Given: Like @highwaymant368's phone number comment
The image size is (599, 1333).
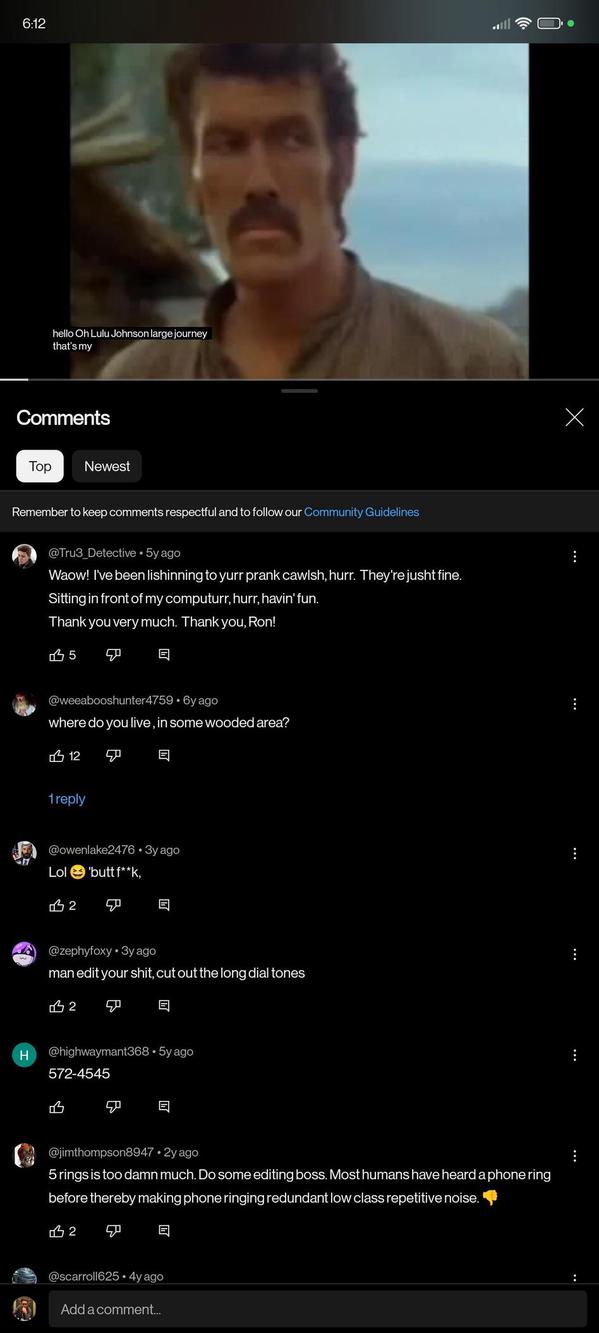Looking at the screenshot, I should 57,1106.
